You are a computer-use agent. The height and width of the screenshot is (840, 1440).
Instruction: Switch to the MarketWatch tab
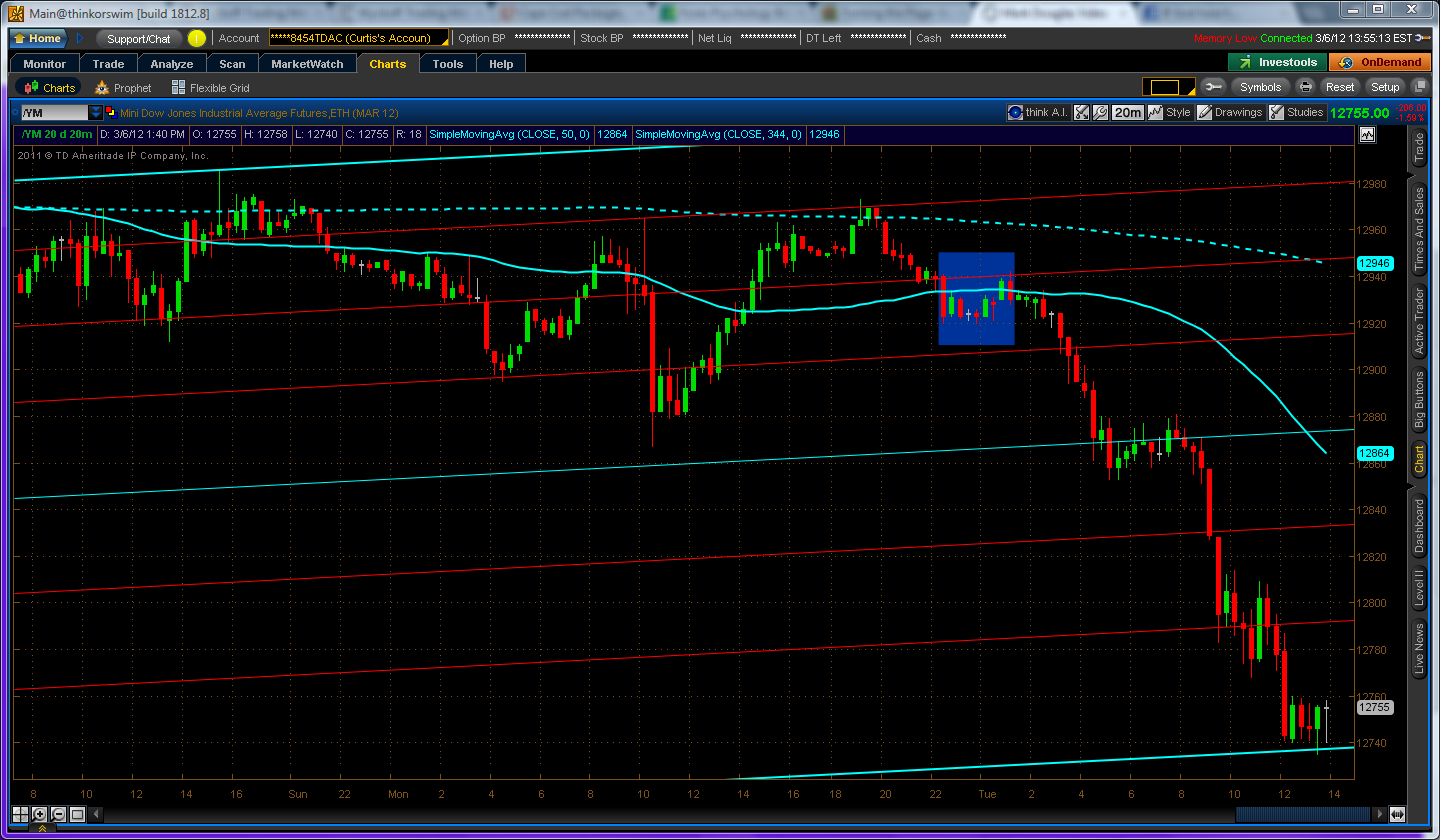point(307,64)
